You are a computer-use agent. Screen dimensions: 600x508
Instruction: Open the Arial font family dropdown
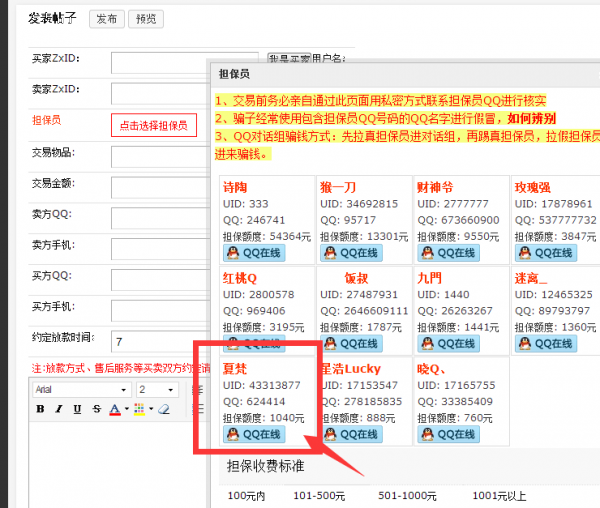coord(82,390)
